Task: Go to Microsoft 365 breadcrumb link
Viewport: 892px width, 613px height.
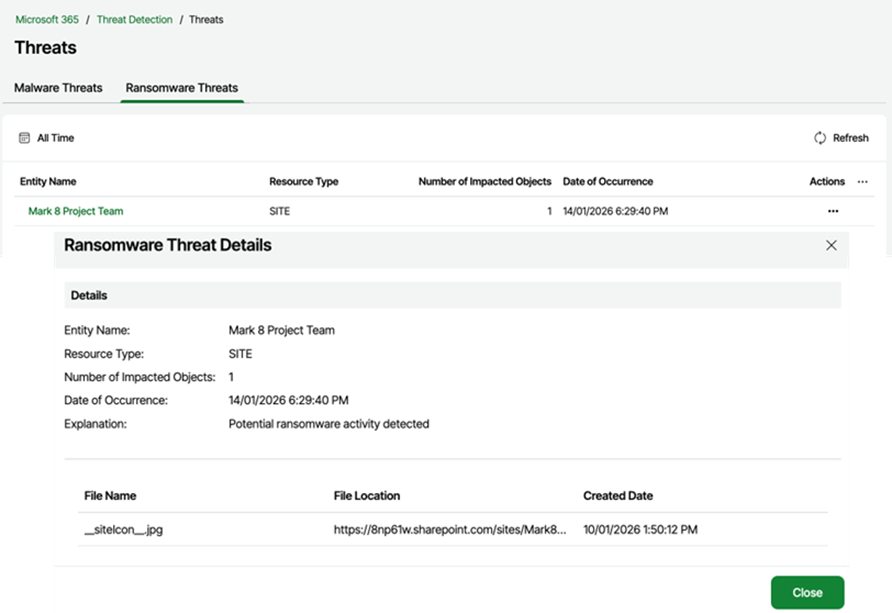Action: [x=46, y=19]
